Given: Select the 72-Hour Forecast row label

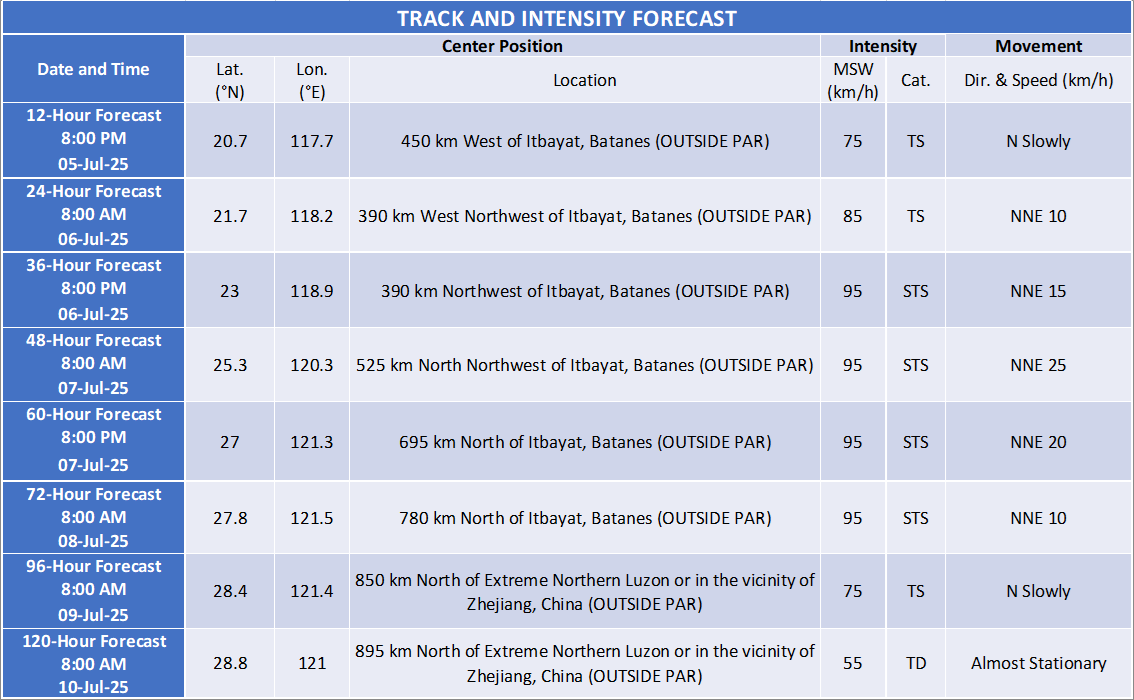Looking at the screenshot, I should point(93,517).
